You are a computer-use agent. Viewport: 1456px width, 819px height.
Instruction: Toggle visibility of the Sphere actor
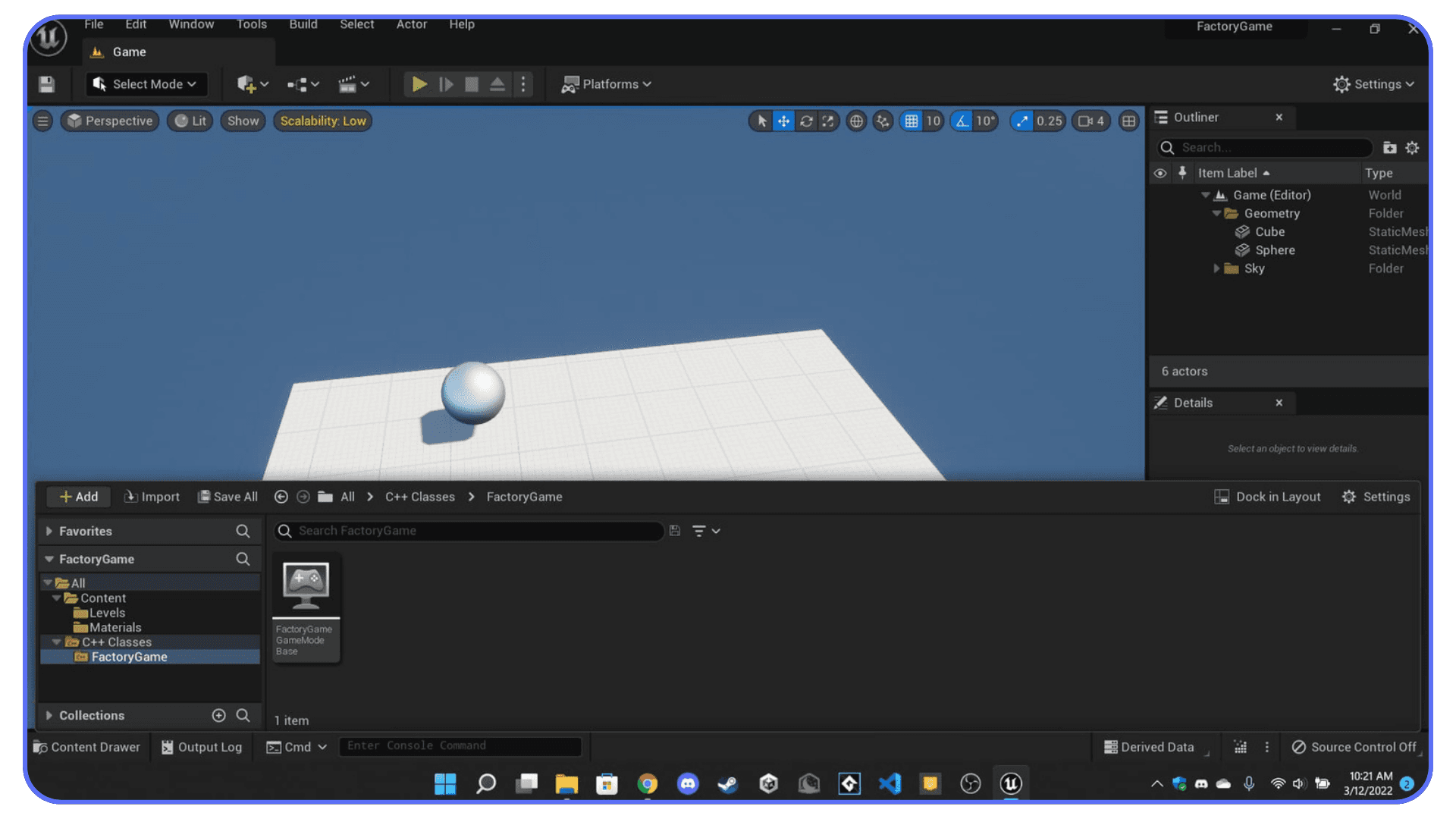[x=1159, y=250]
